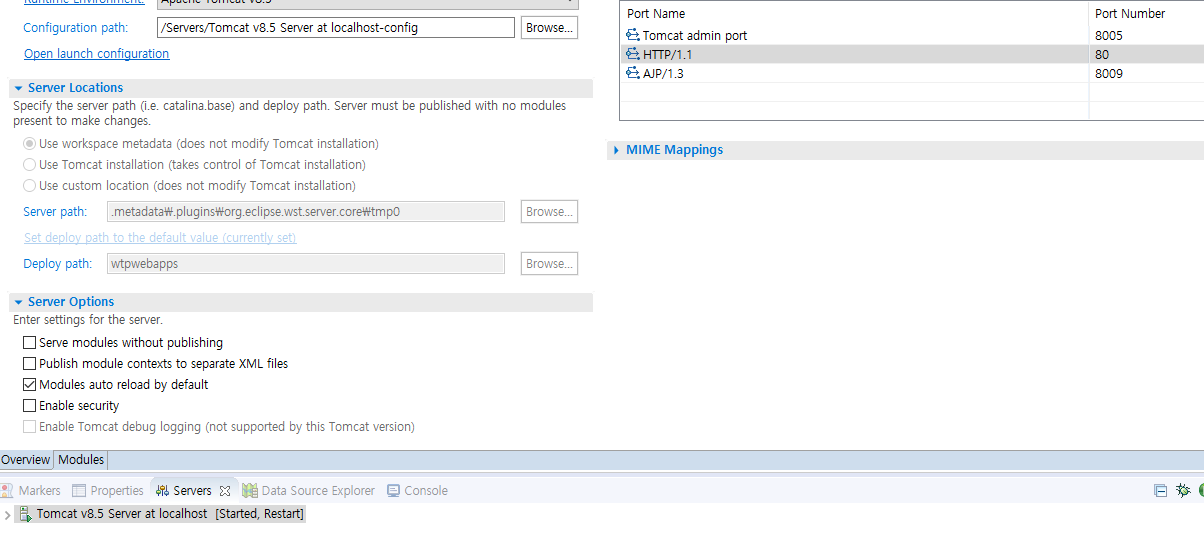Select Use custom location radio option
This screenshot has height=537, width=1204.
tap(30, 186)
